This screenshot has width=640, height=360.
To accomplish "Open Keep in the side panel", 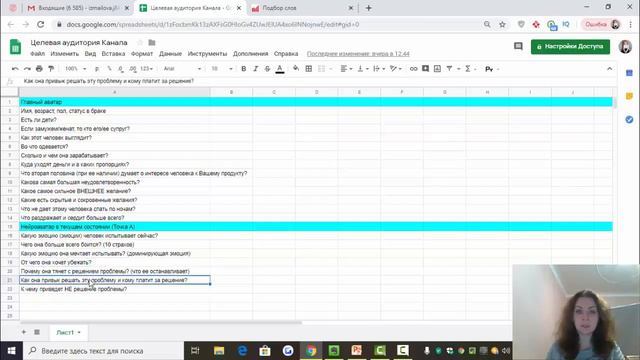I will tap(629, 96).
